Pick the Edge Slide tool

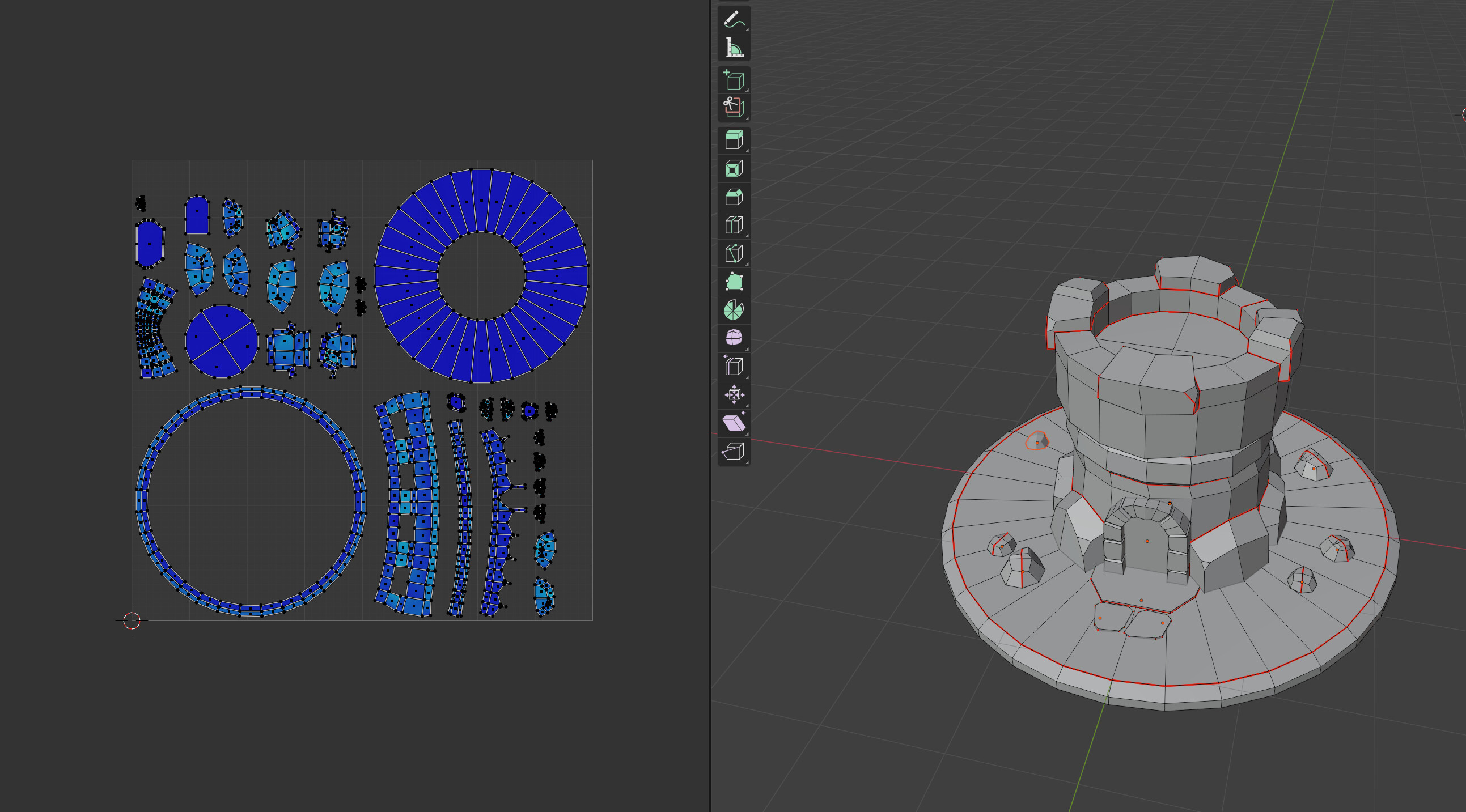(734, 367)
